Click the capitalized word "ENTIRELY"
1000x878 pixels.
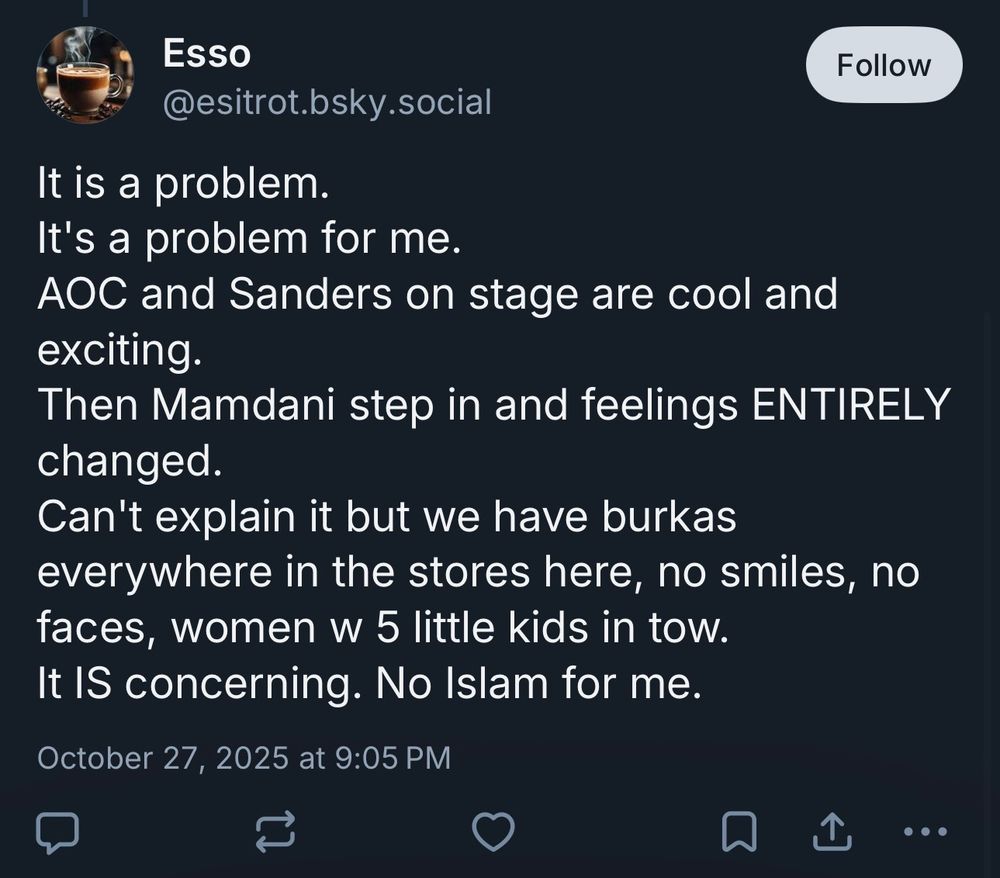[x=850, y=406]
